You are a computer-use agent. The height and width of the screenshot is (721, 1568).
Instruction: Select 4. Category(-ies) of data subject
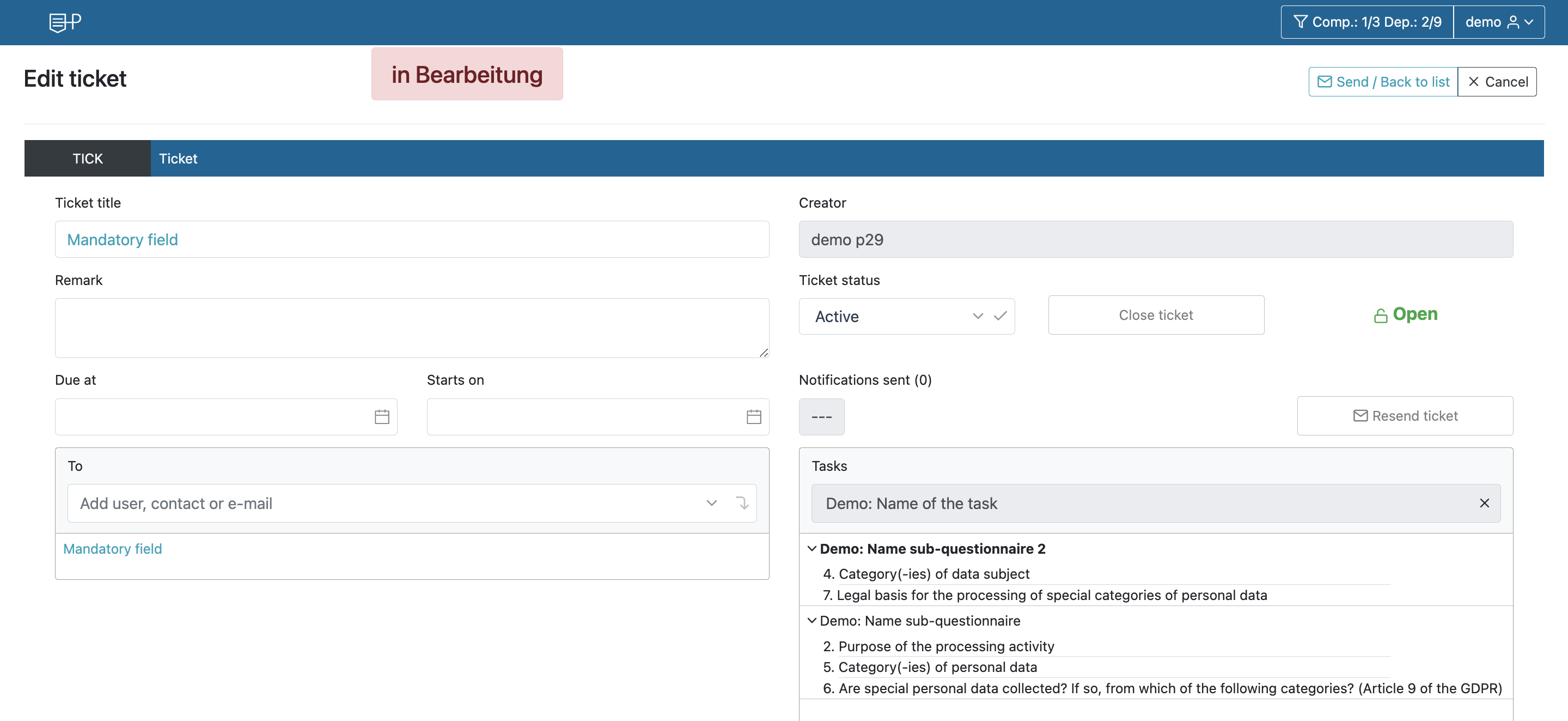[x=926, y=574]
